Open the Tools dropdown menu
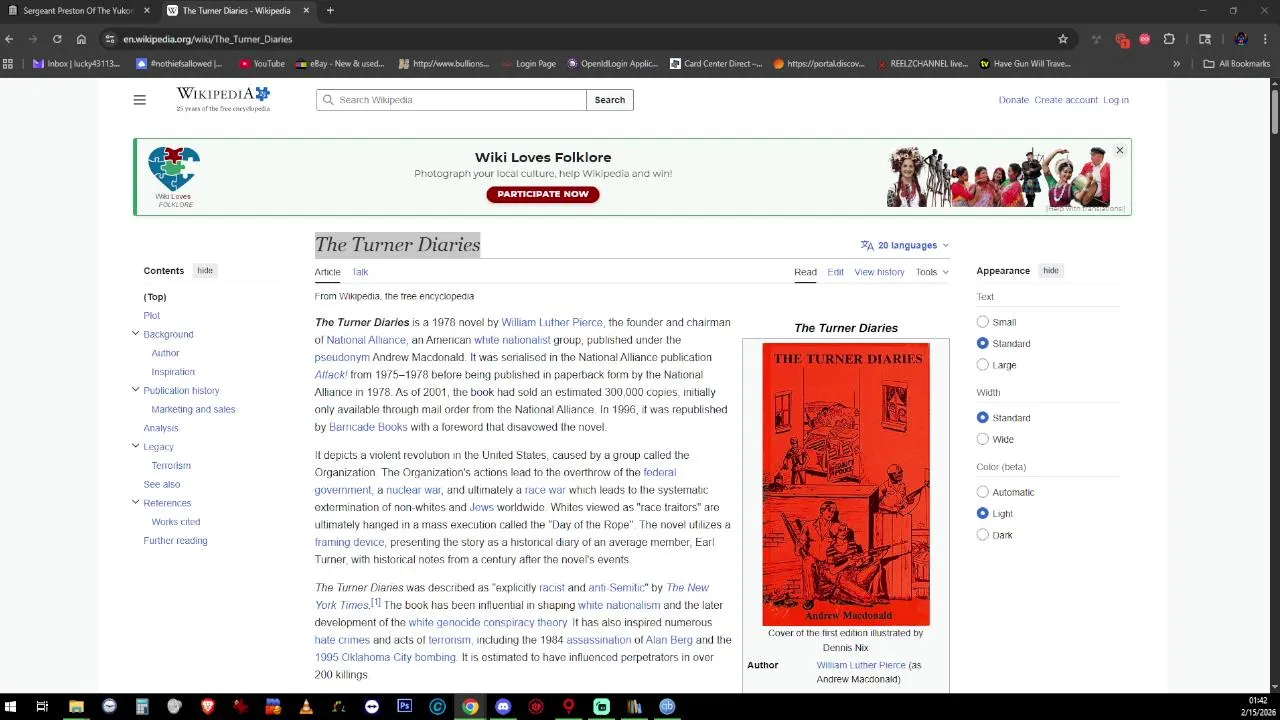 click(932, 272)
